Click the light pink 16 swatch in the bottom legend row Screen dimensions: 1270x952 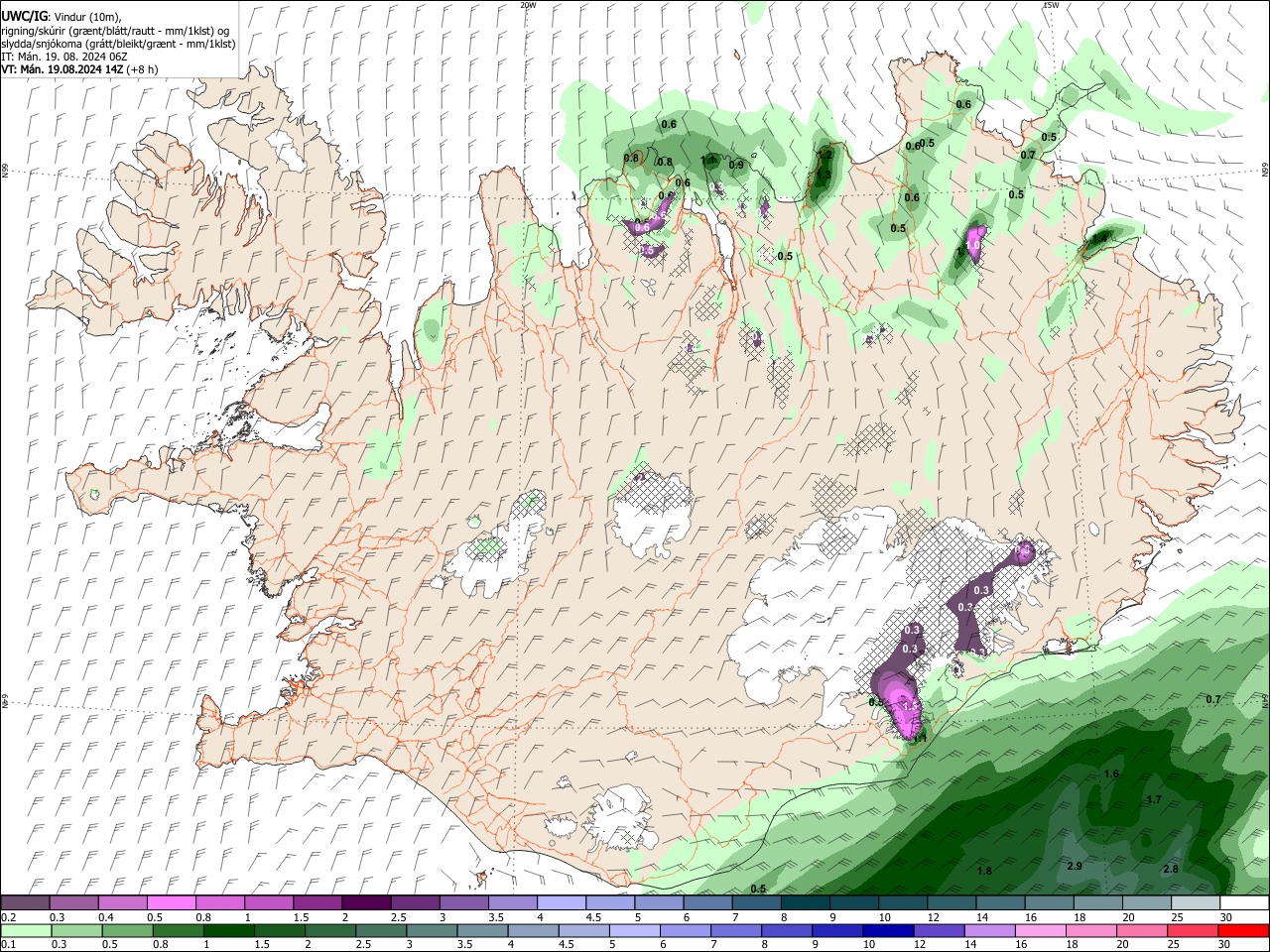click(x=1041, y=931)
